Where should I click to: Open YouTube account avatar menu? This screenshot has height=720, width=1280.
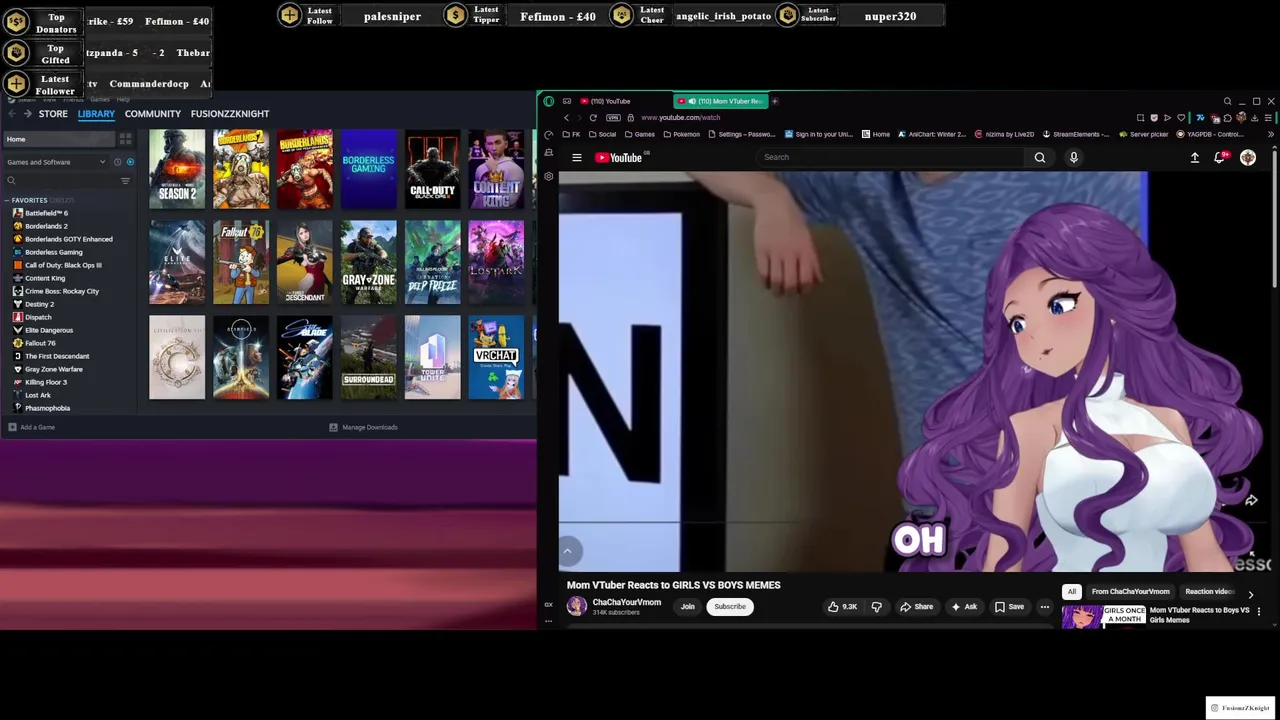[x=1248, y=157]
